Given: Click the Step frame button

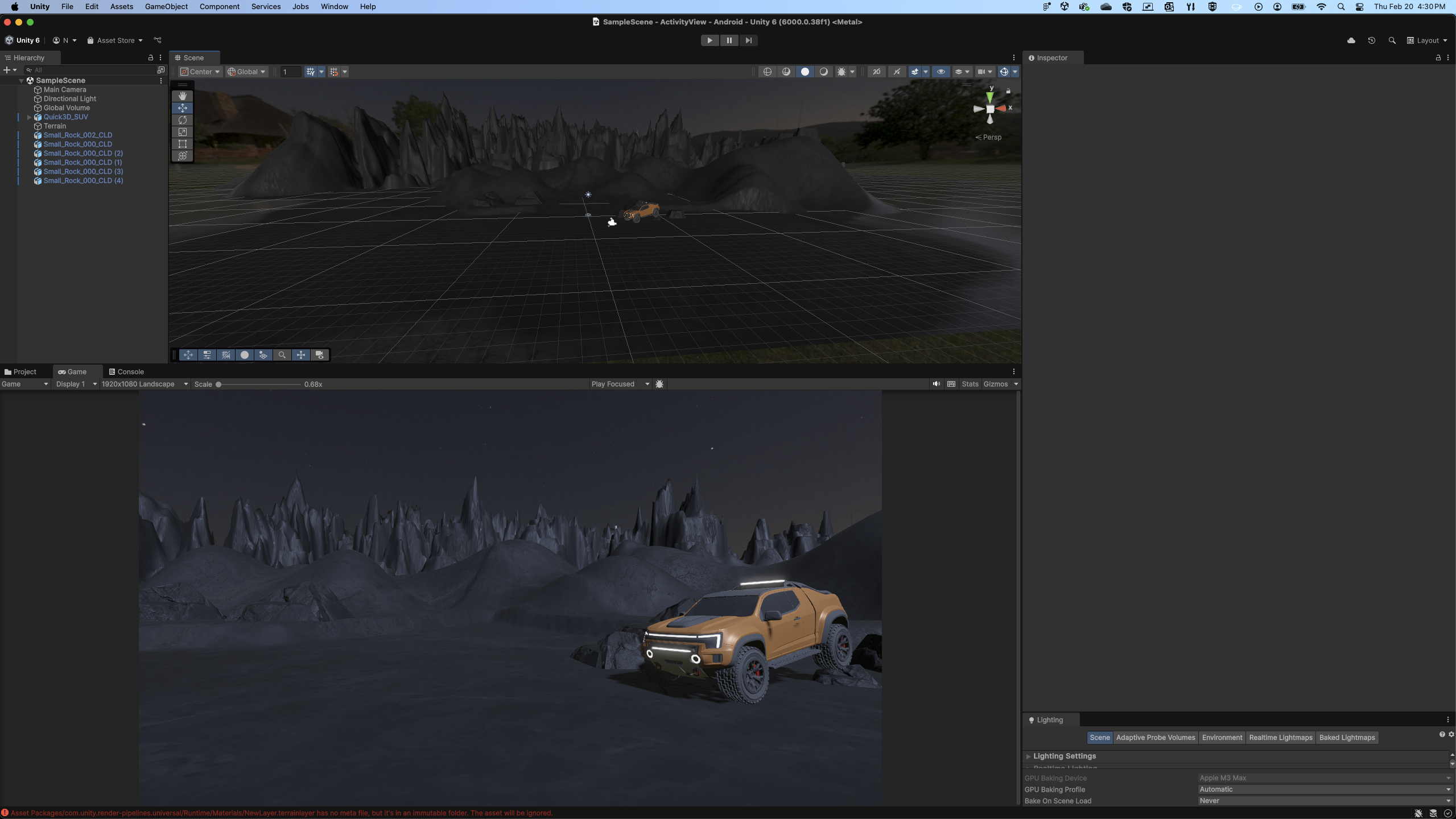Looking at the screenshot, I should pyautogui.click(x=748, y=40).
